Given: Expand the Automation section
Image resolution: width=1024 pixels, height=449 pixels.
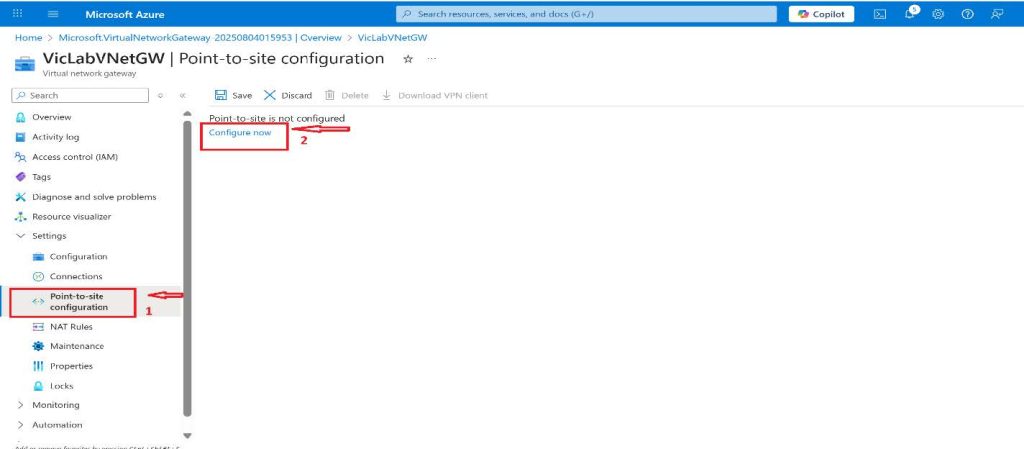Looking at the screenshot, I should pyautogui.click(x=21, y=425).
